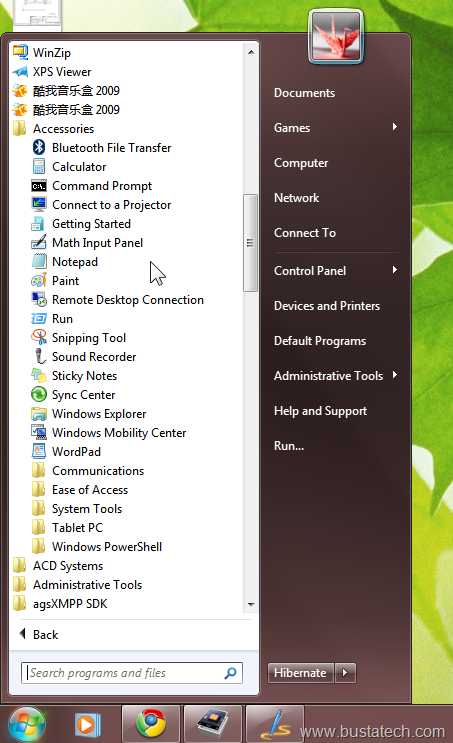The width and height of the screenshot is (453, 743).
Task: Expand the Control Panel submenu arrow
Action: (395, 270)
